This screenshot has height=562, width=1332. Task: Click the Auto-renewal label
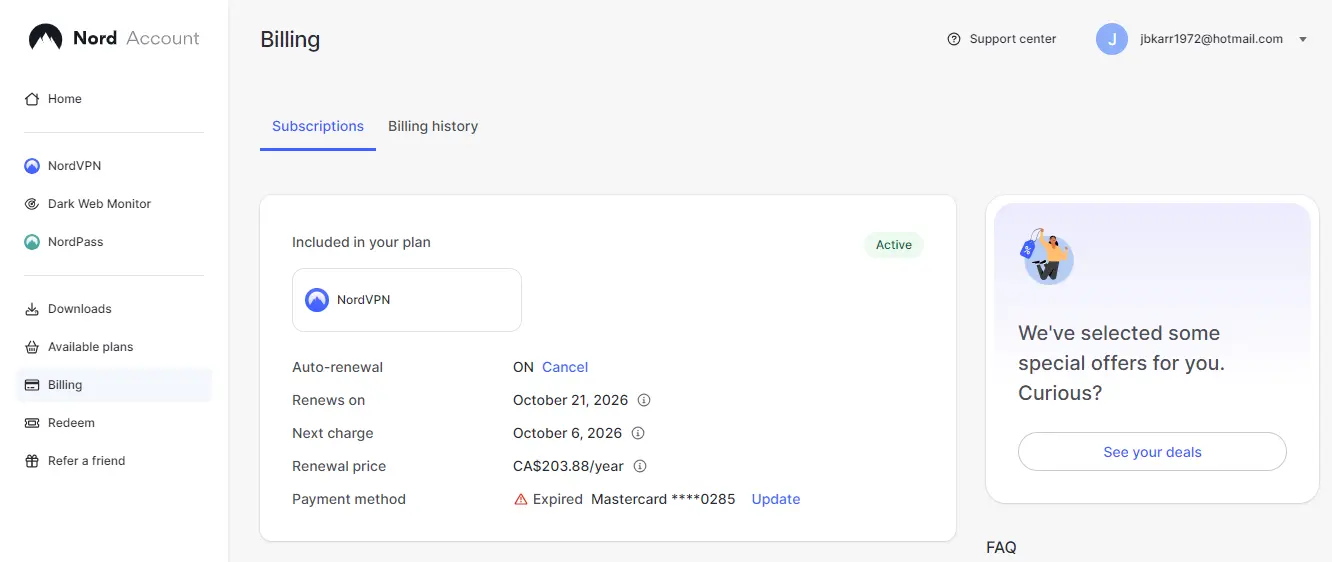pyautogui.click(x=337, y=367)
